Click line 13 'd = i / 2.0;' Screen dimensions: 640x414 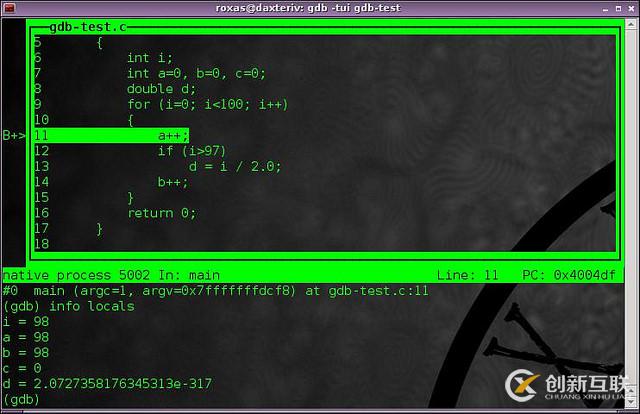pos(235,167)
